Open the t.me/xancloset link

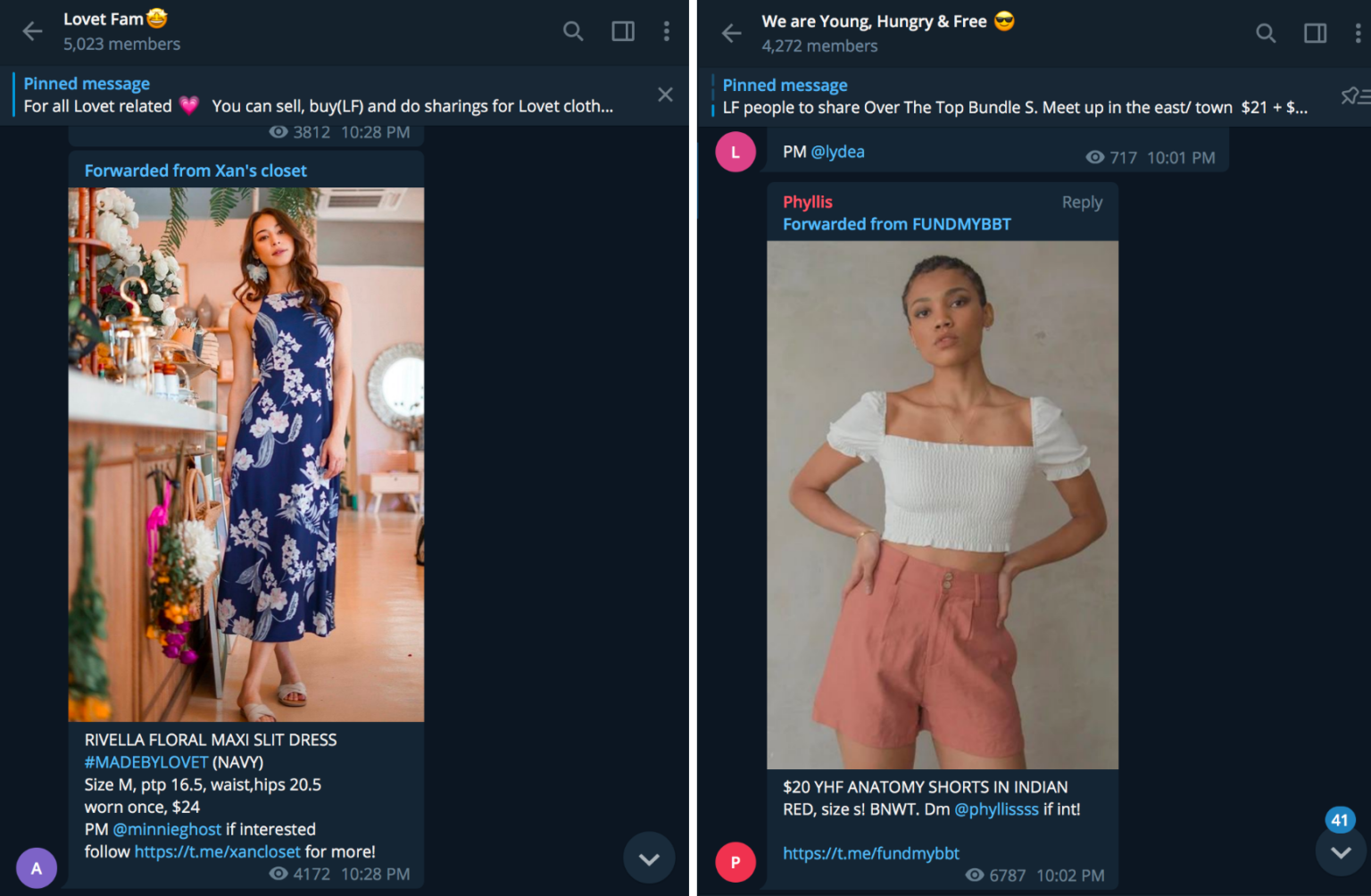[217, 851]
